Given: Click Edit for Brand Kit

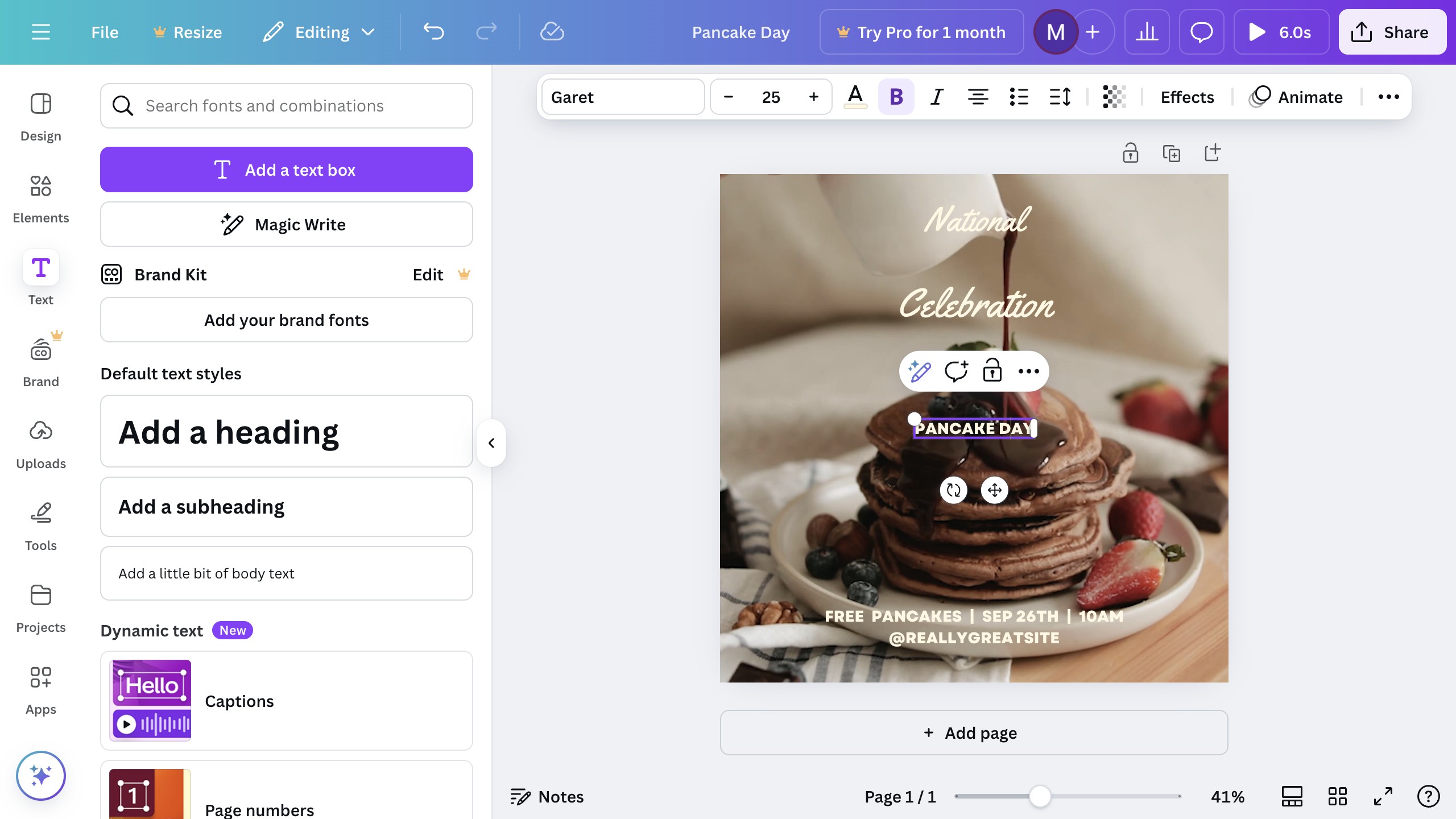Looking at the screenshot, I should (x=428, y=275).
